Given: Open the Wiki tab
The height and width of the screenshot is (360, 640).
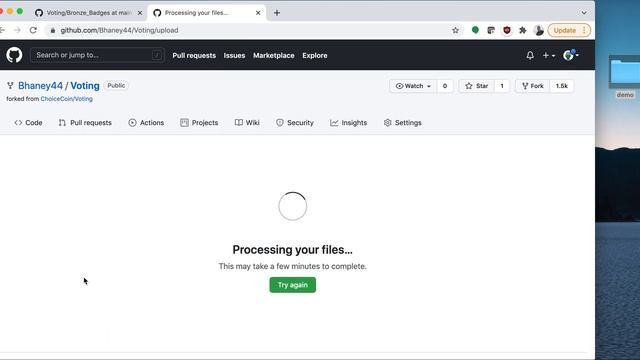Looking at the screenshot, I should tap(247, 122).
